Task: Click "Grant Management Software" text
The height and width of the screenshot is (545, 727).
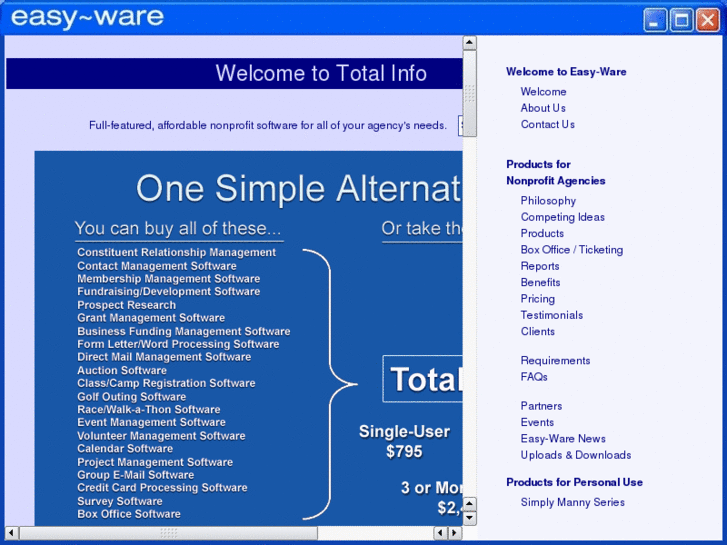Action: tap(151, 318)
